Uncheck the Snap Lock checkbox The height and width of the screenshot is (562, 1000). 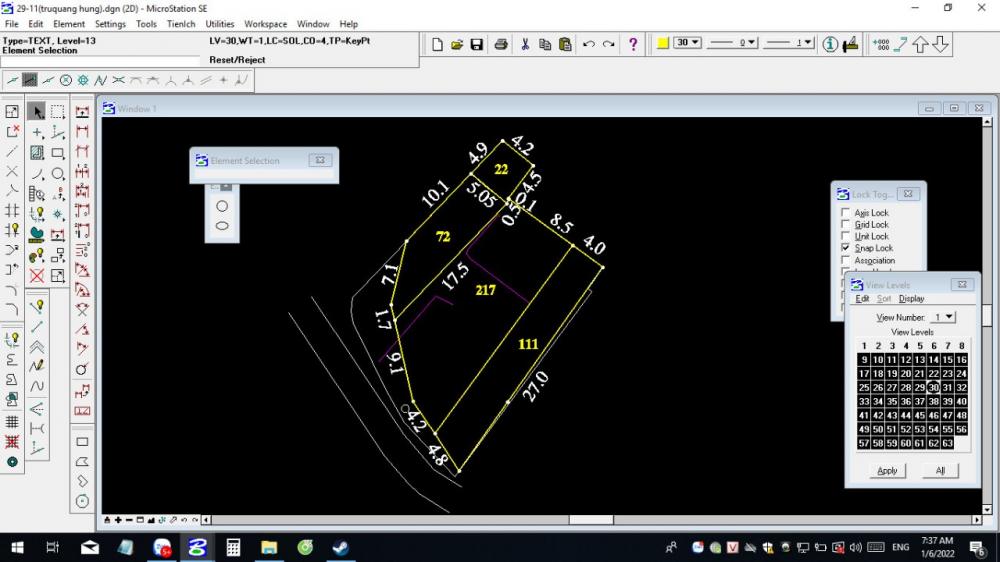846,248
